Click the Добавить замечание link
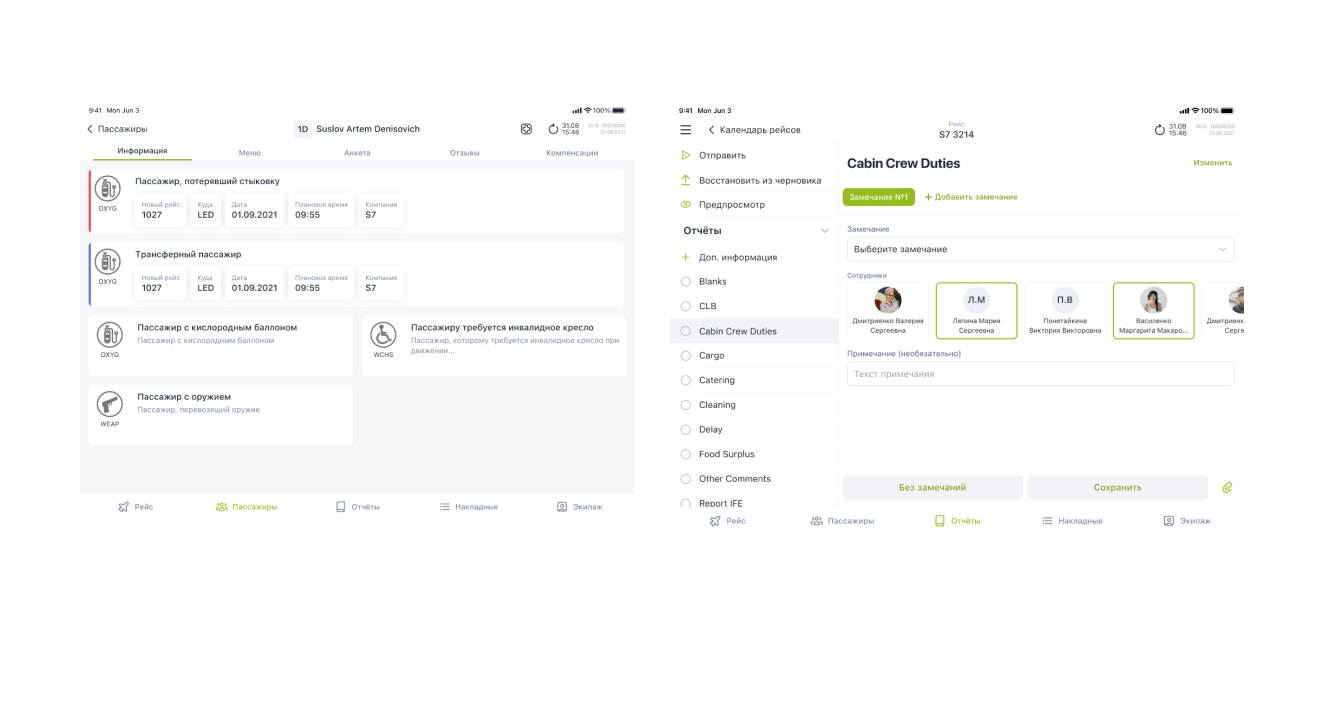 click(970, 197)
